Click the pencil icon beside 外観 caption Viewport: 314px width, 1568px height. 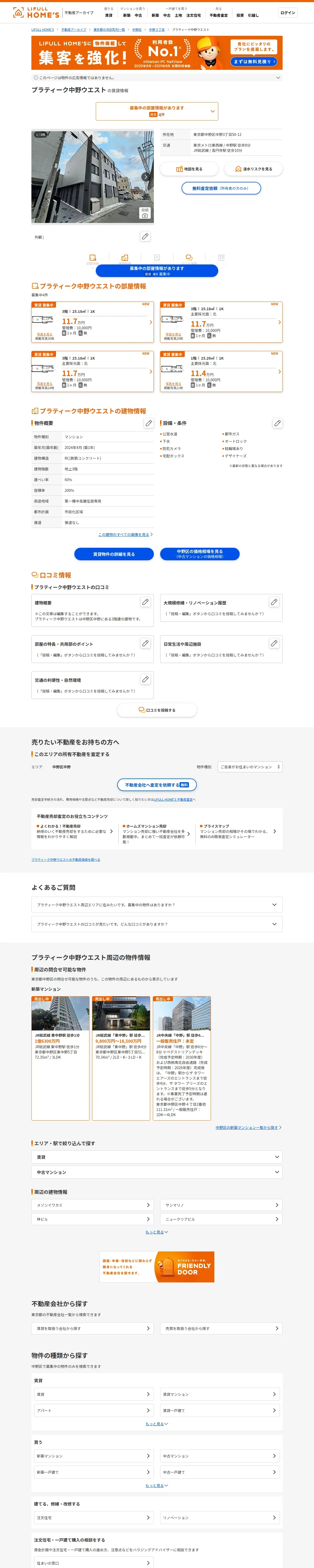point(145,236)
